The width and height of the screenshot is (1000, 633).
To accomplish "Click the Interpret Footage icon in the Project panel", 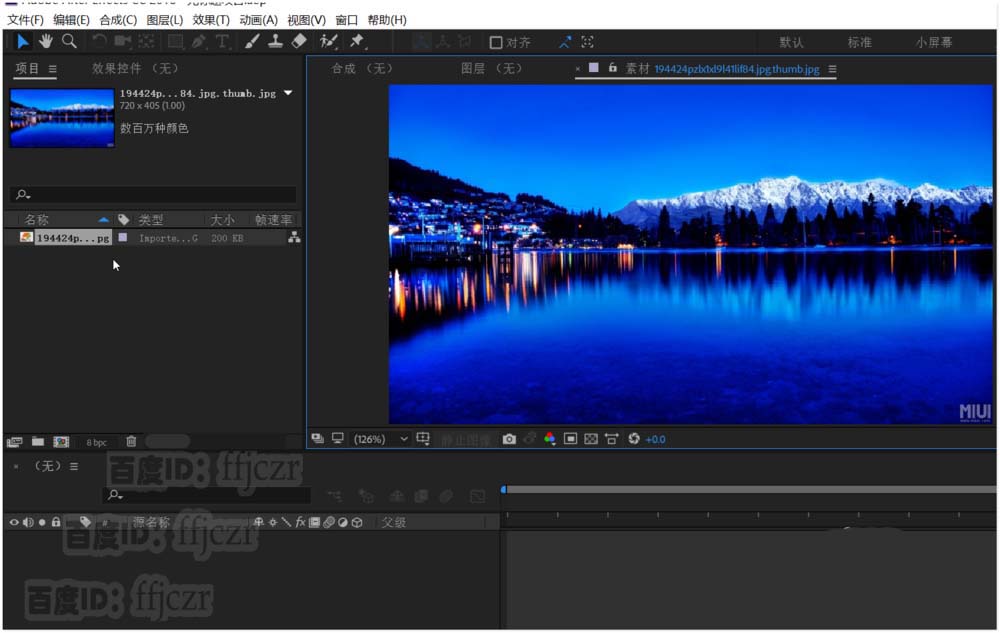I will (x=14, y=442).
